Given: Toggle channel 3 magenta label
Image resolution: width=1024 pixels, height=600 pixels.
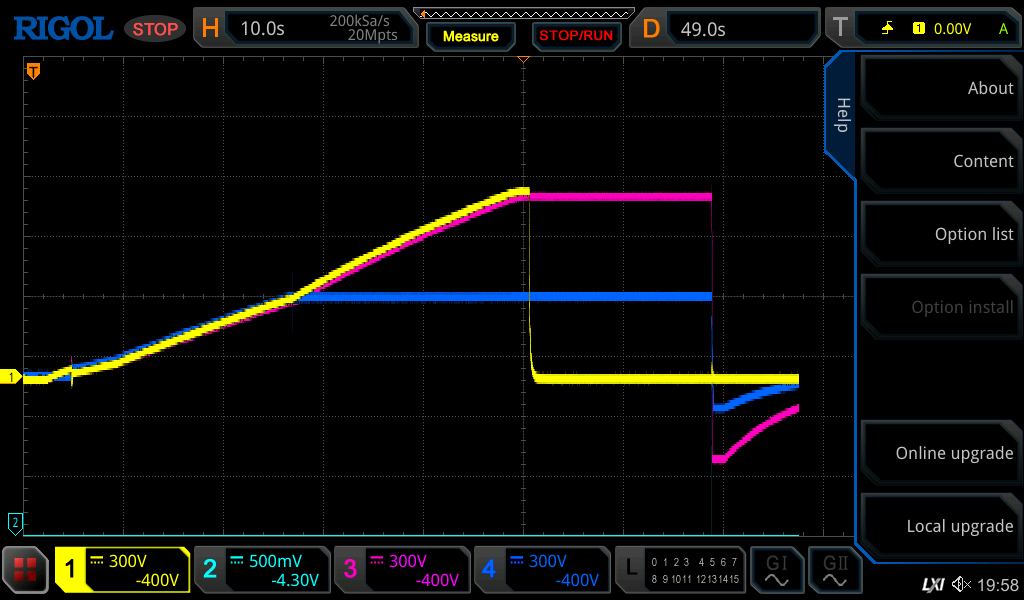Looking at the screenshot, I should (x=401, y=570).
